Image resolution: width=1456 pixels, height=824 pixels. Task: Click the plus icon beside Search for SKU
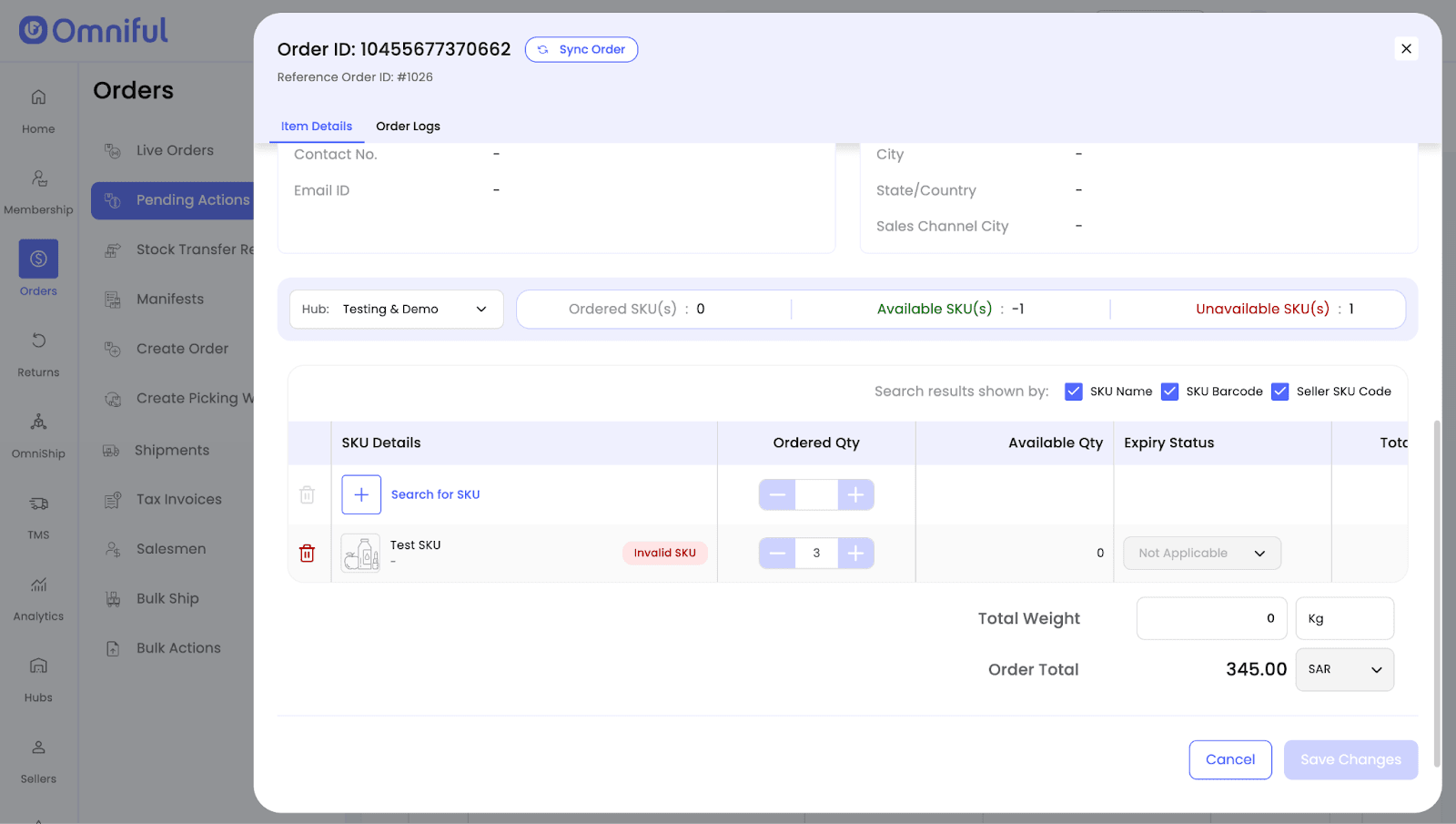point(361,494)
